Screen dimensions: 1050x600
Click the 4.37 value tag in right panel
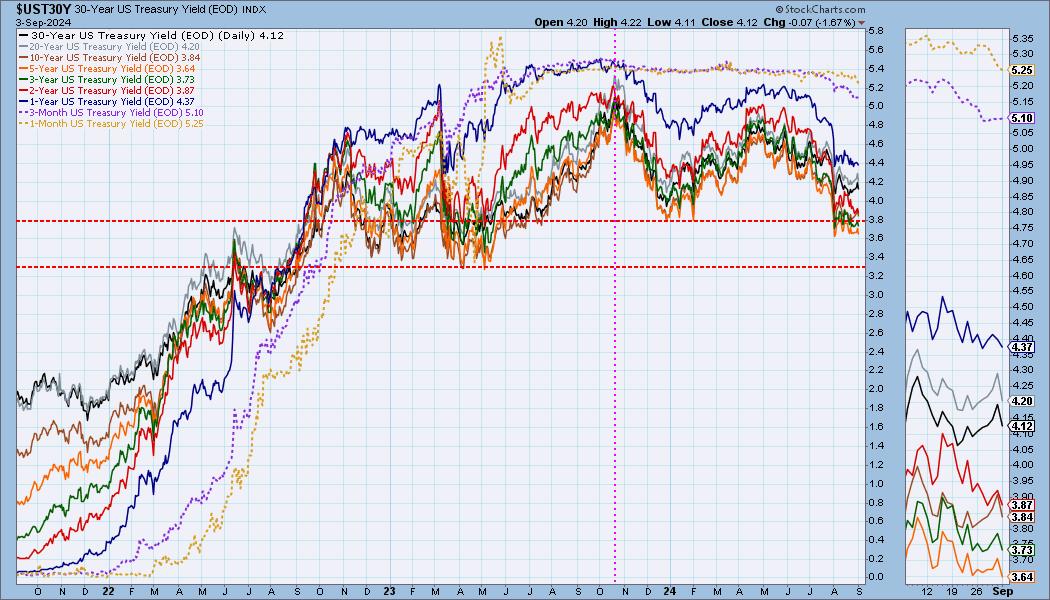(1021, 348)
